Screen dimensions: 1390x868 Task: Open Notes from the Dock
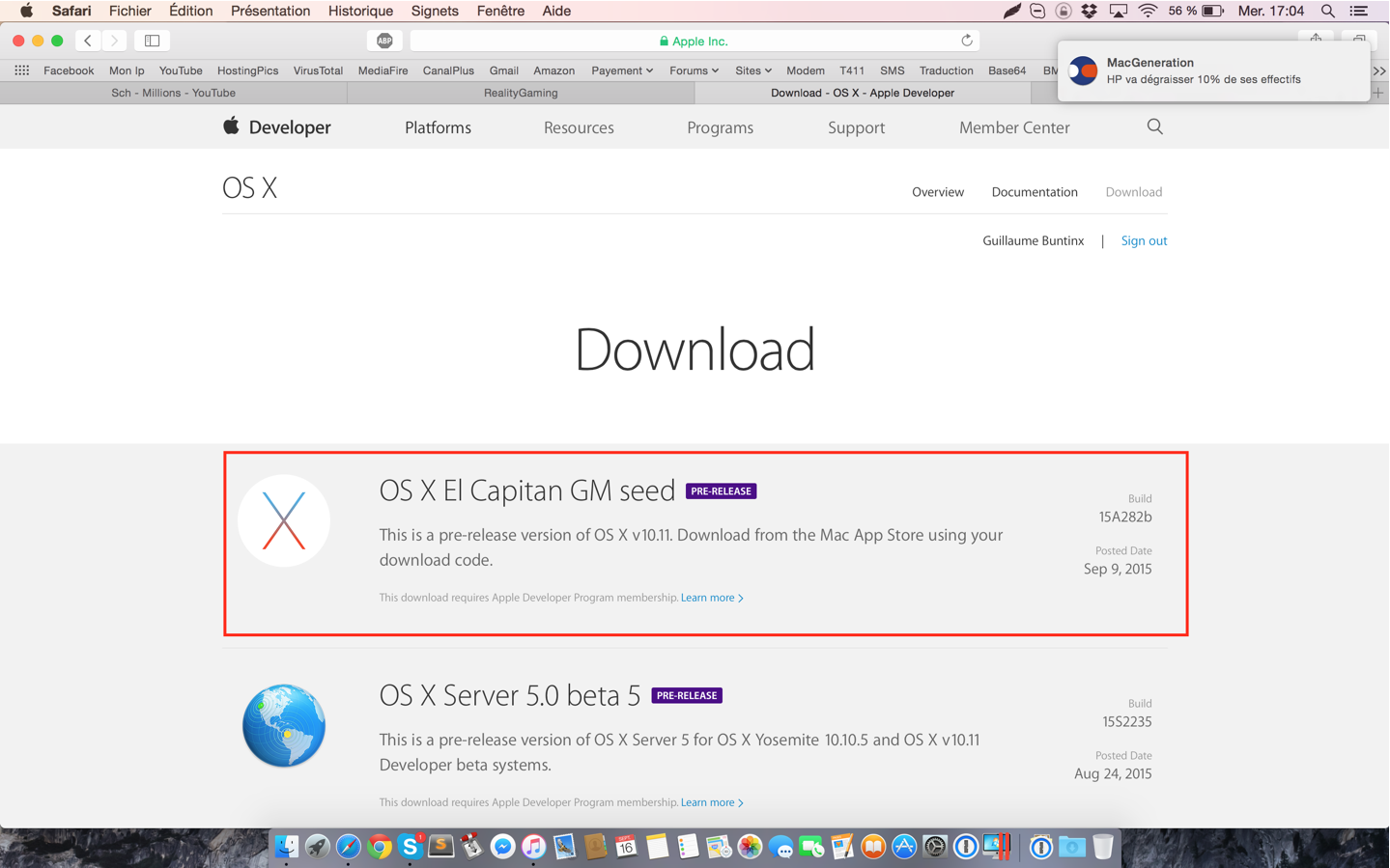[657, 847]
